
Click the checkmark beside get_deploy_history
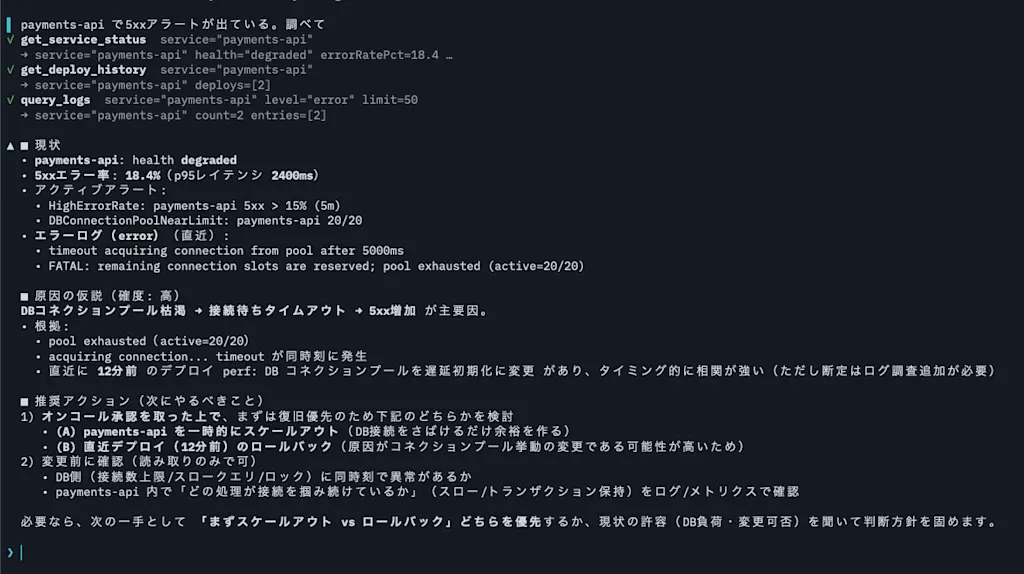click(10, 70)
